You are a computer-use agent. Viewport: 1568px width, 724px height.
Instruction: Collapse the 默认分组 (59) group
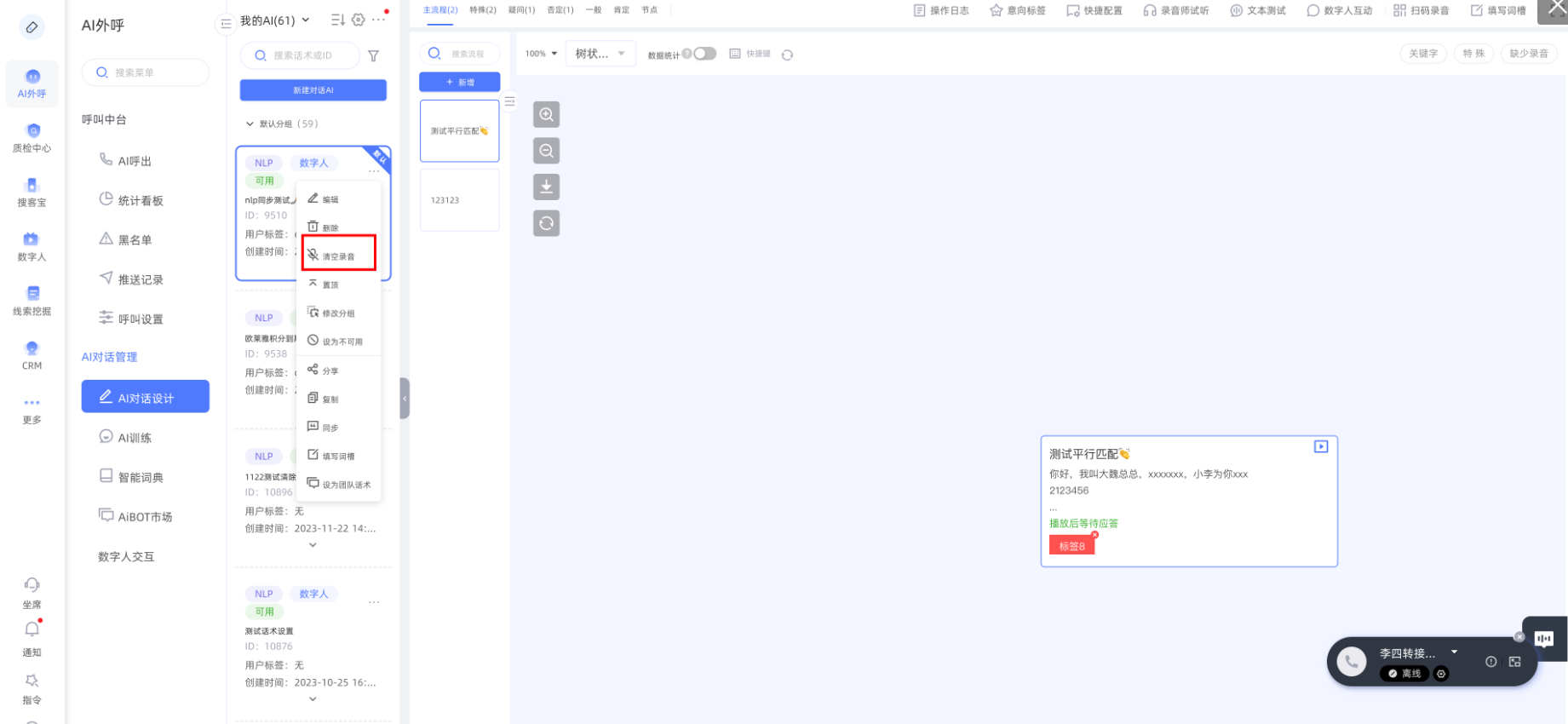coord(250,124)
